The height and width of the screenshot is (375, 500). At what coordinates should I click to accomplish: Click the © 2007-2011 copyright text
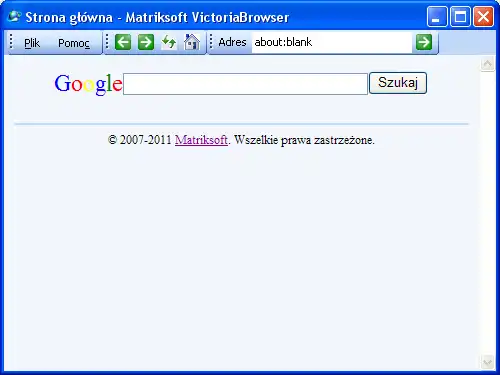click(x=140, y=140)
